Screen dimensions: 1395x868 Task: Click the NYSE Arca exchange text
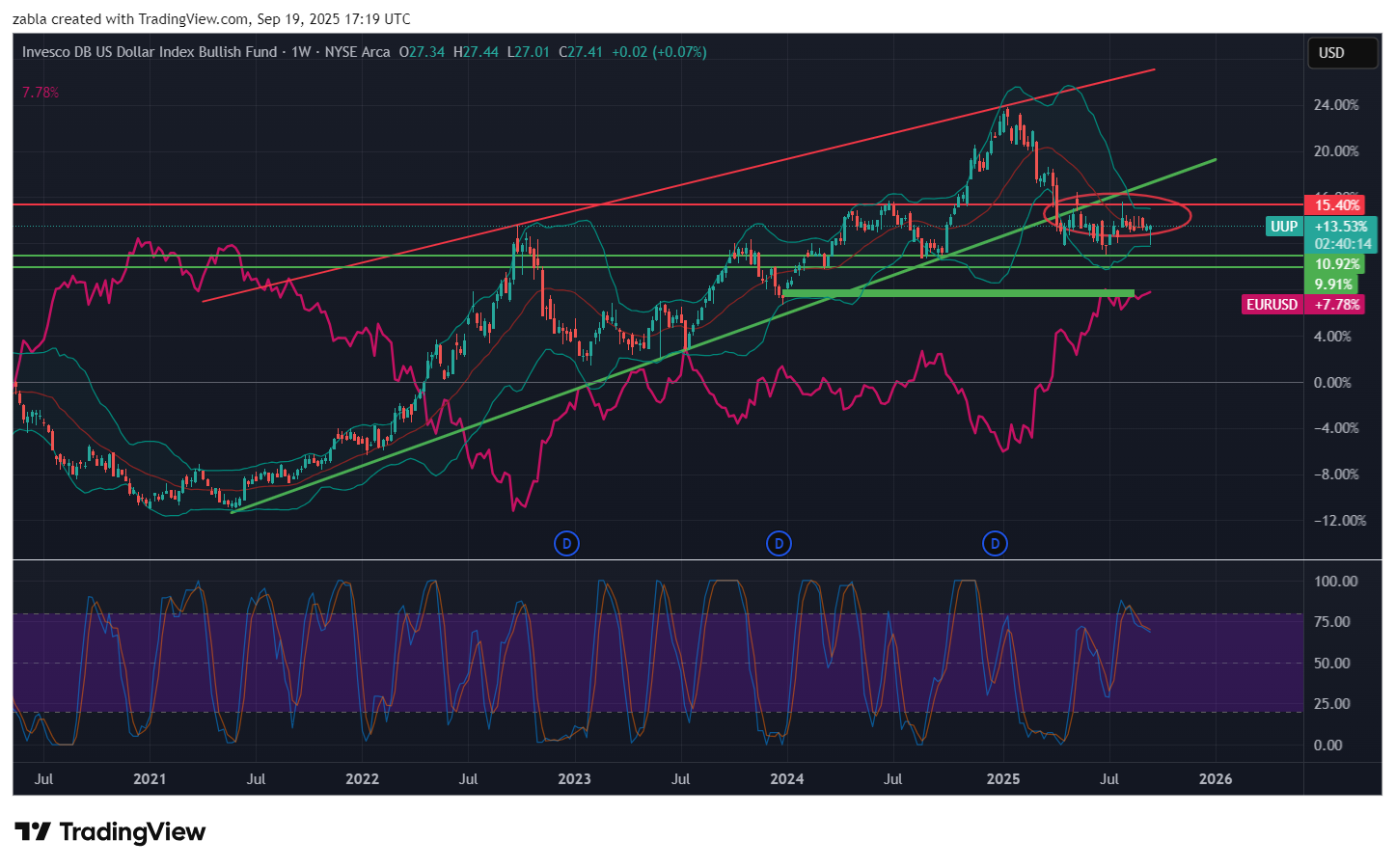click(357, 52)
